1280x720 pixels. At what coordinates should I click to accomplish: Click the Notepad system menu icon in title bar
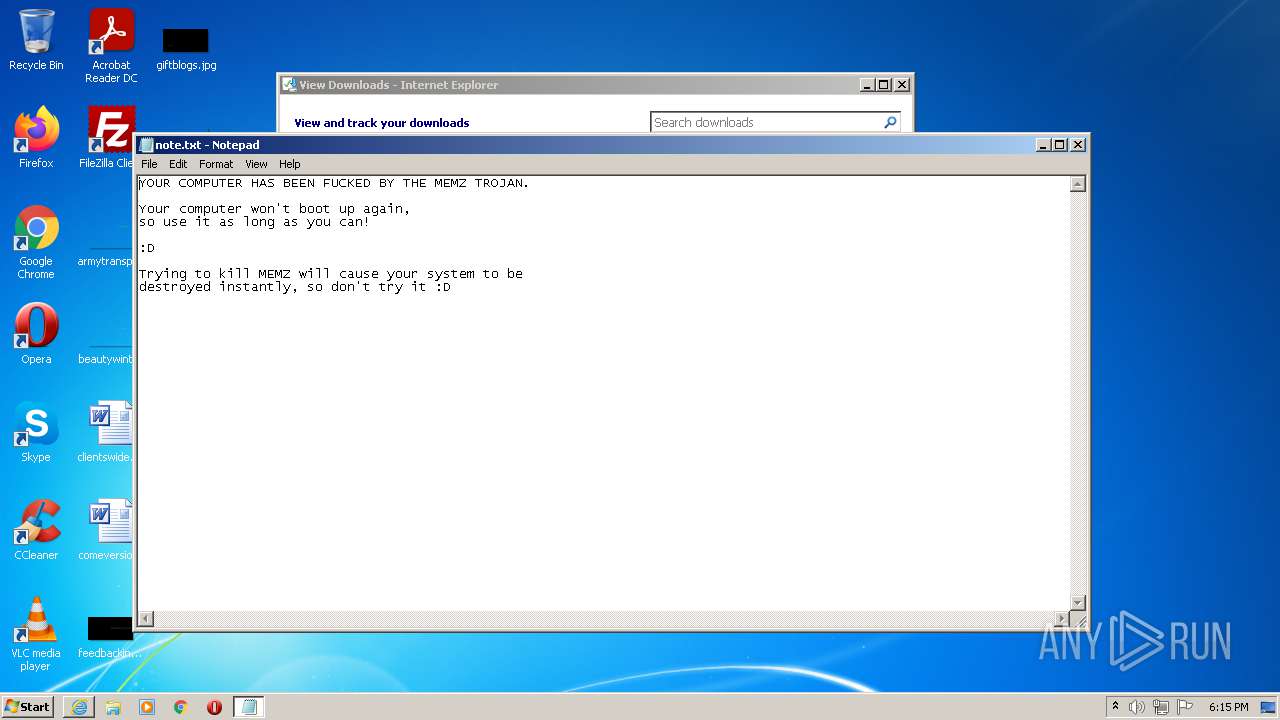pyautogui.click(x=146, y=145)
